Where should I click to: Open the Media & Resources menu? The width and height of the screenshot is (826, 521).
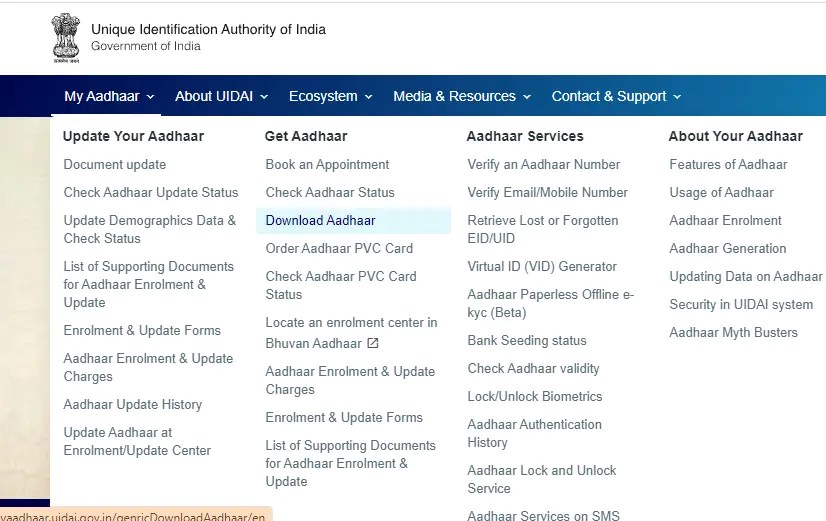click(462, 96)
